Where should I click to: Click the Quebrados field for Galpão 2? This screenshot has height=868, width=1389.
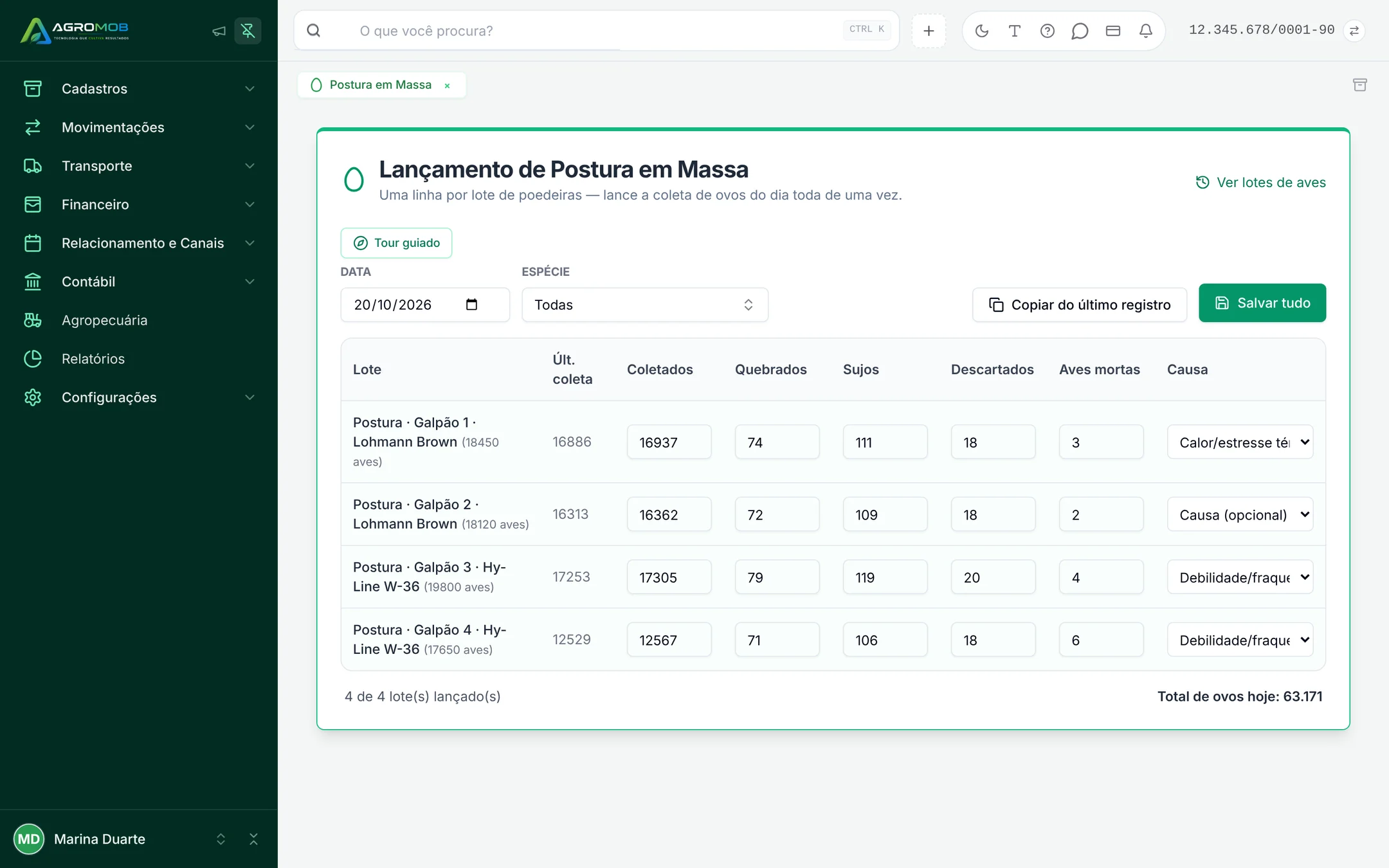777,514
